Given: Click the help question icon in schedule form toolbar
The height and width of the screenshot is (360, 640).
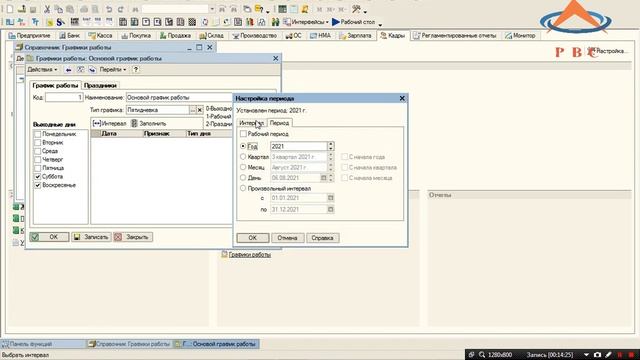Looking at the screenshot, I should pos(136,70).
